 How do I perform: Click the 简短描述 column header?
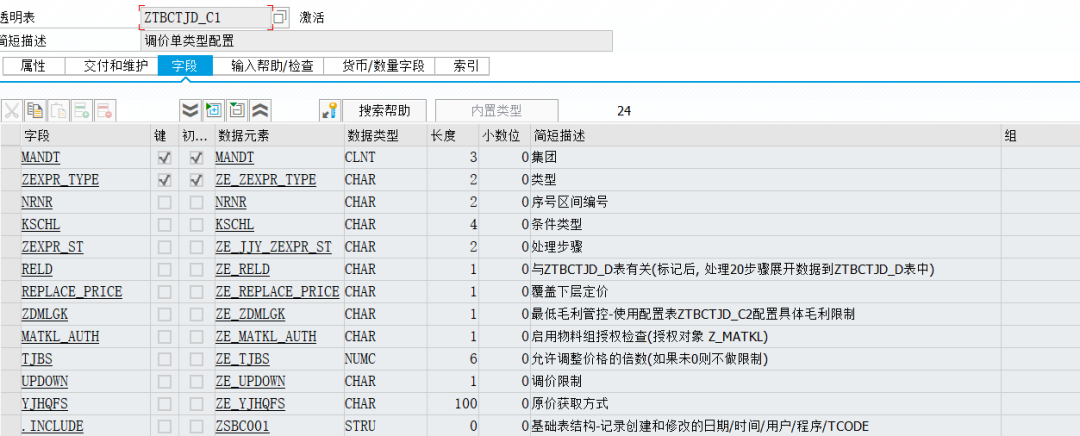point(765,136)
